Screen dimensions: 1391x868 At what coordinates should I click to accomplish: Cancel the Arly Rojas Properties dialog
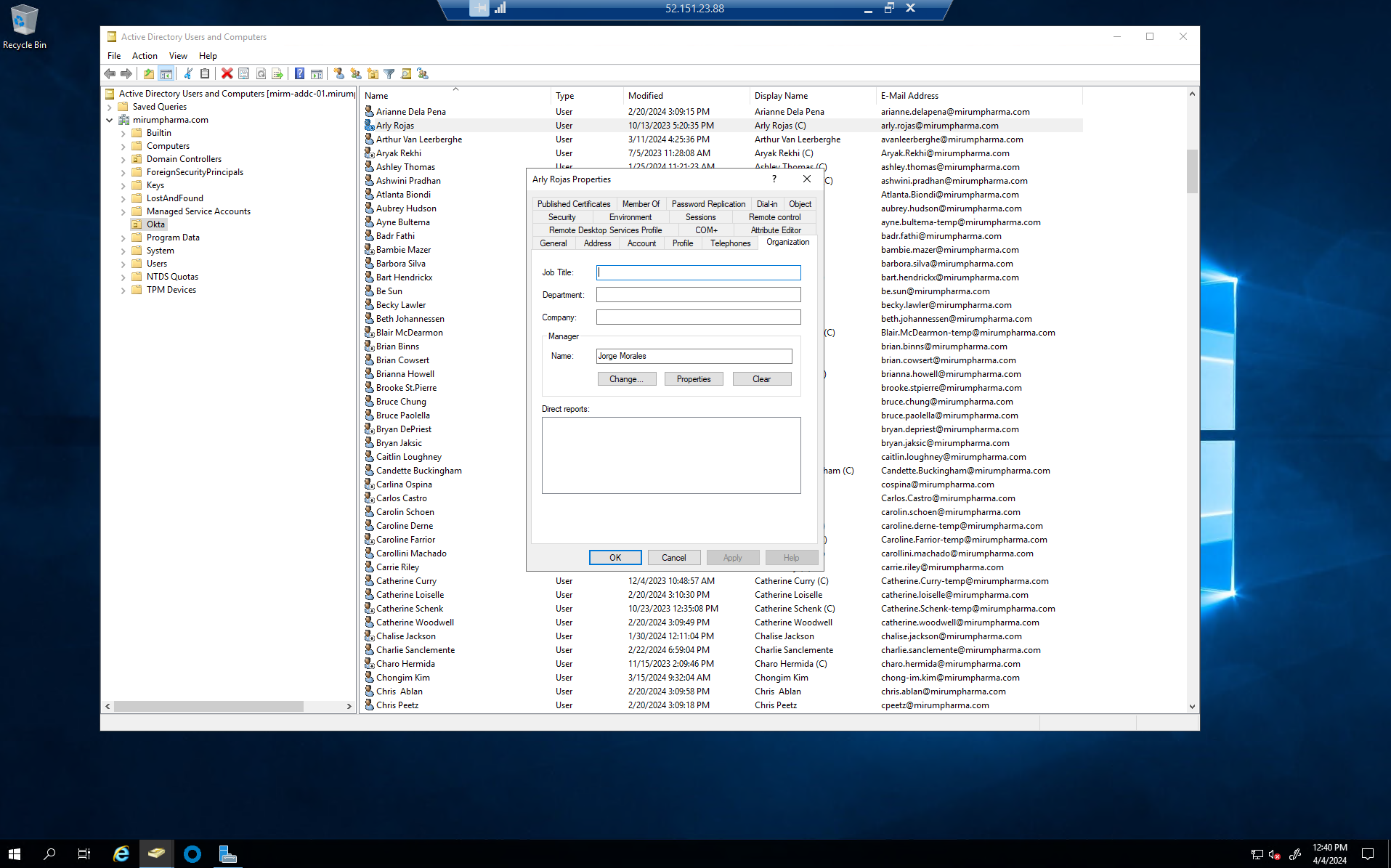673,558
